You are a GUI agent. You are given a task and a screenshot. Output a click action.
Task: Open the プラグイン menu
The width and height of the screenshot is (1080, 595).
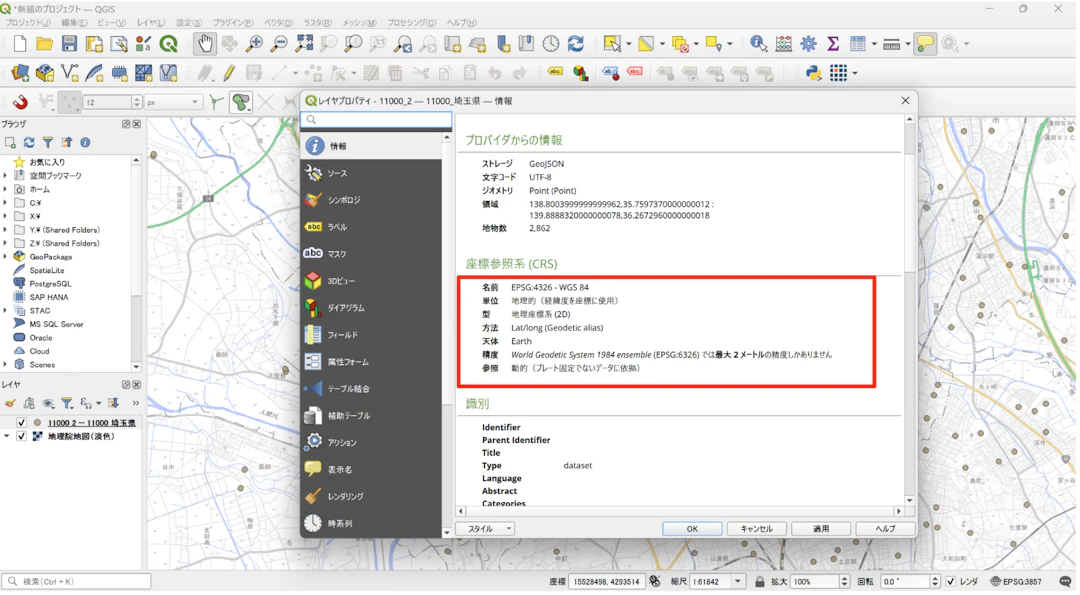tap(233, 23)
